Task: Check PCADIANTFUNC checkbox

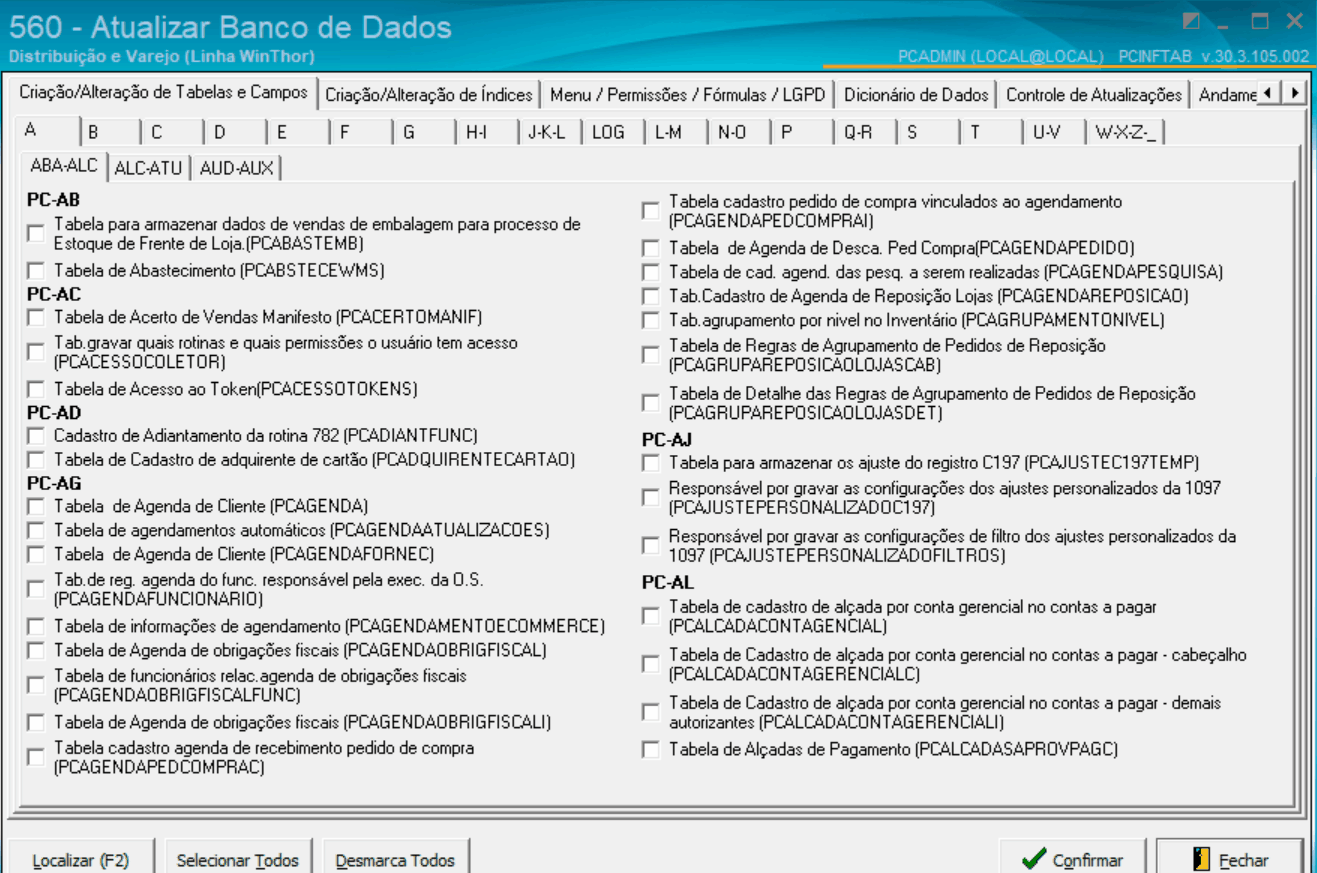Action: (36, 435)
